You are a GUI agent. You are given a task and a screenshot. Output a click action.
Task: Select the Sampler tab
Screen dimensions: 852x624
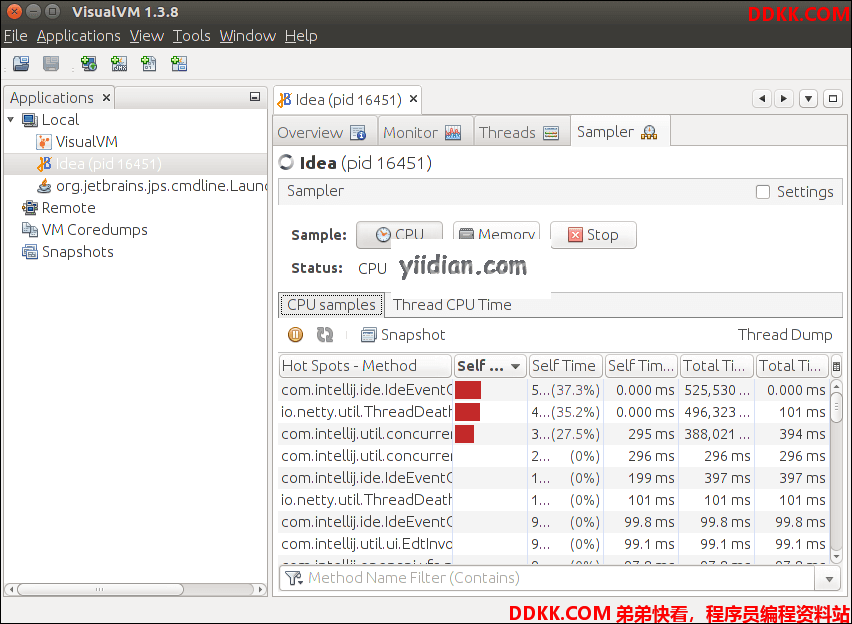(620, 132)
